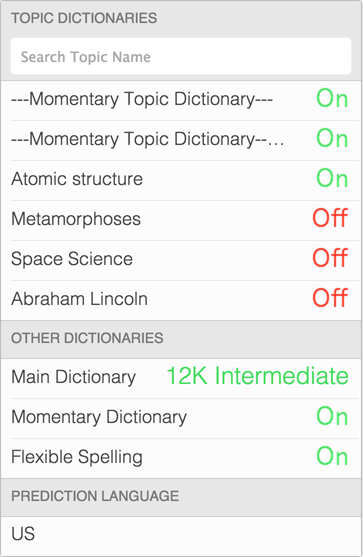Screen dimensions: 363x557
Task: Turn on Abraham Lincoln via Off status
Action: [330, 298]
